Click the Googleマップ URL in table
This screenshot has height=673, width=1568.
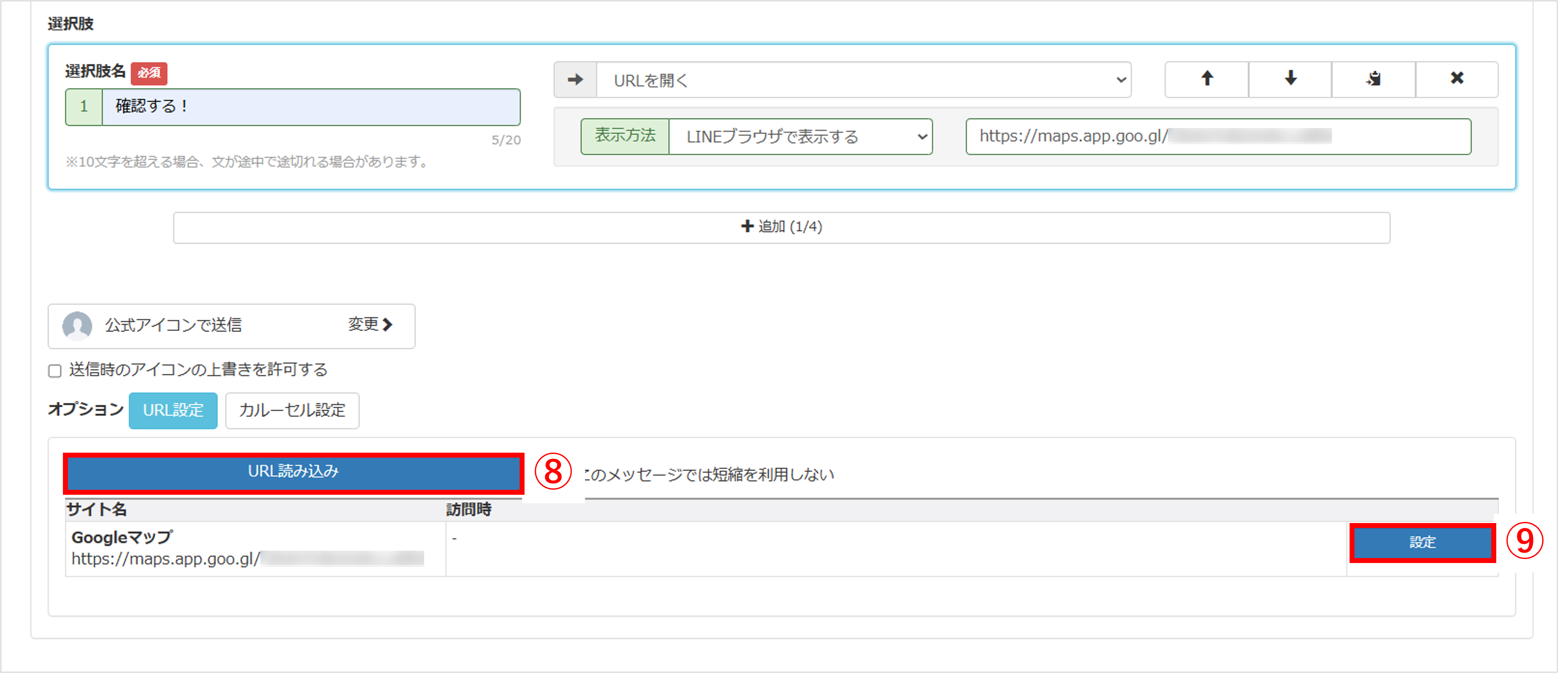coord(165,558)
